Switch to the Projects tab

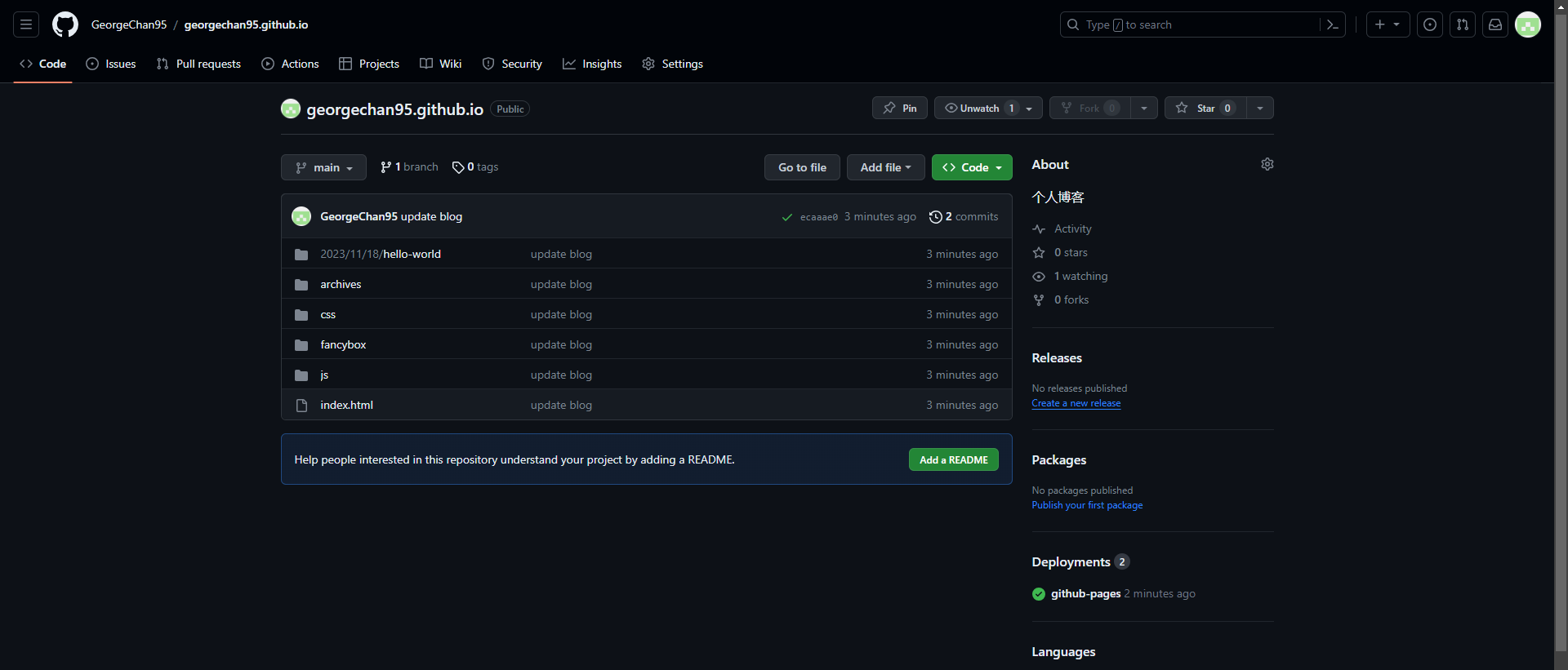(369, 64)
